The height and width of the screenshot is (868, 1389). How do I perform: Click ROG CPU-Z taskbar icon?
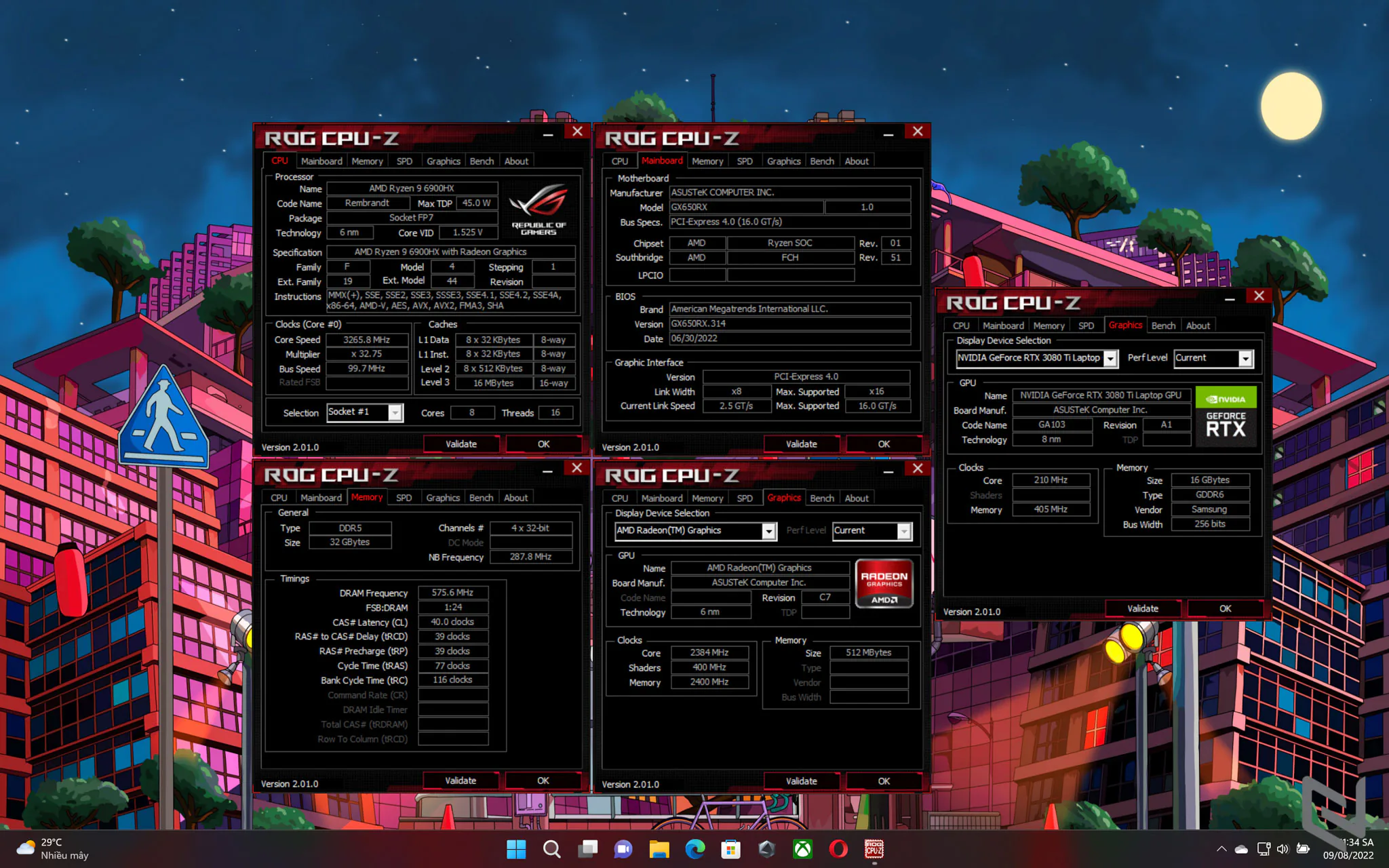pos(874,848)
